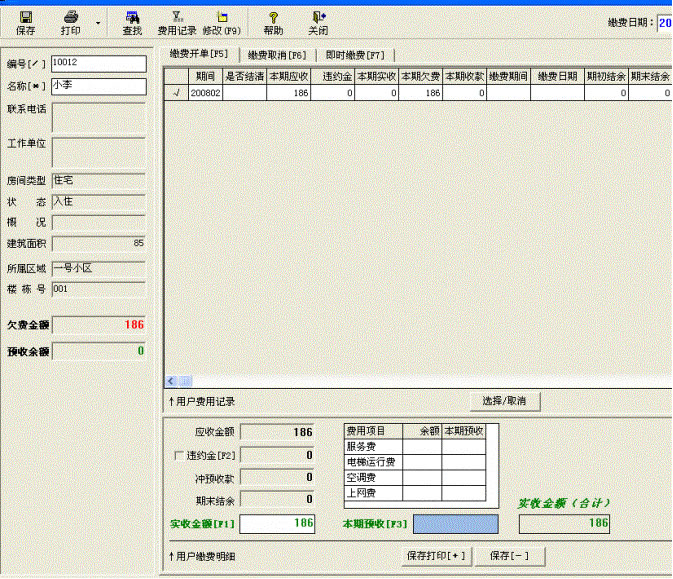Viewport: 673px width, 579px height.
Task: Click the 选择/取消 button
Action: point(504,401)
